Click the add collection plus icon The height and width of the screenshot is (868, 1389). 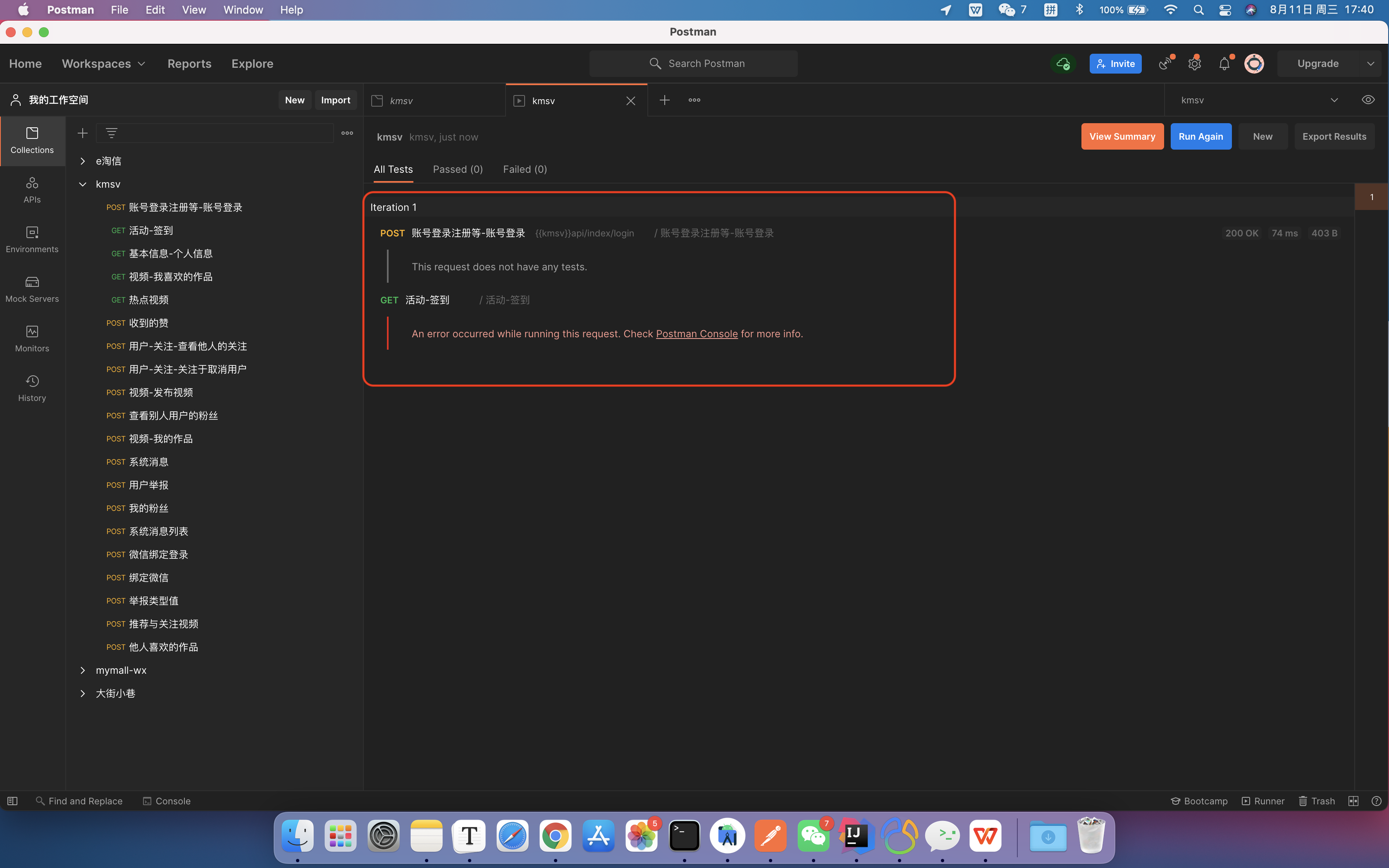click(x=83, y=133)
